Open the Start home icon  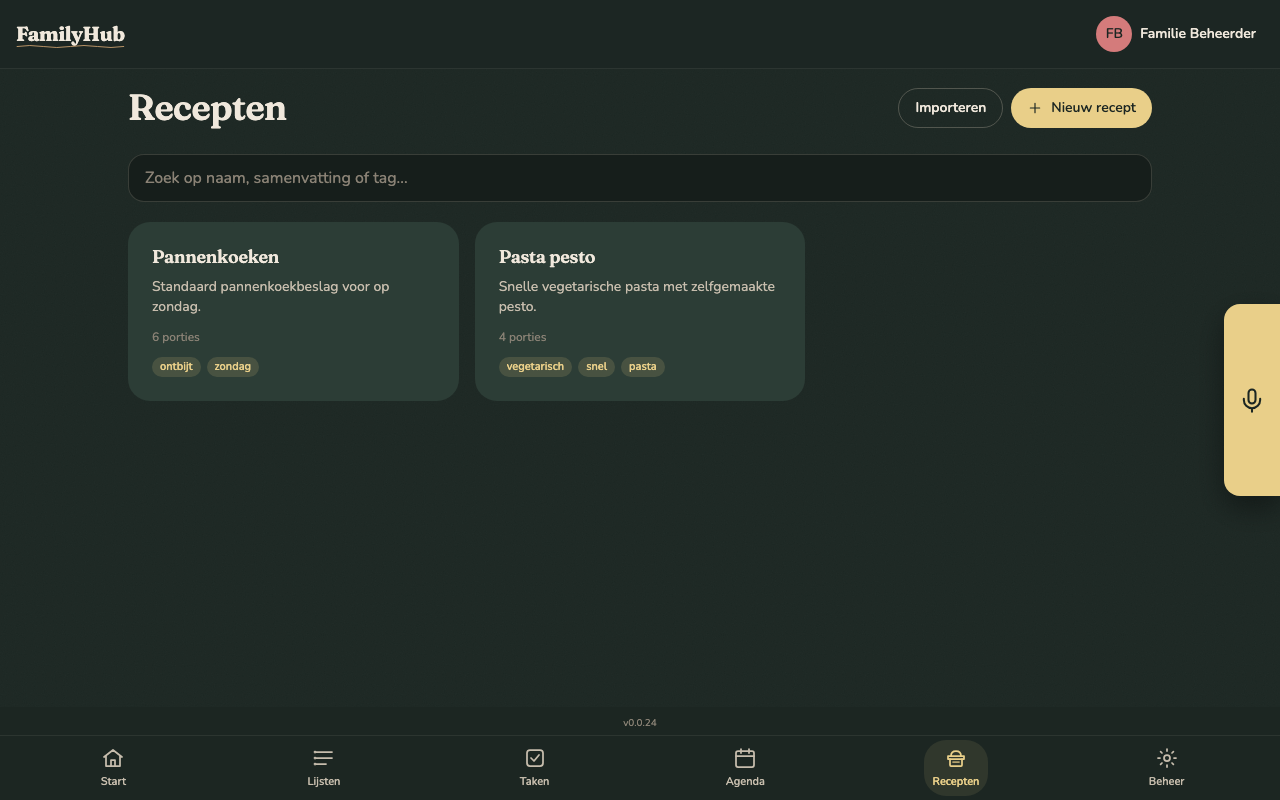(x=113, y=758)
